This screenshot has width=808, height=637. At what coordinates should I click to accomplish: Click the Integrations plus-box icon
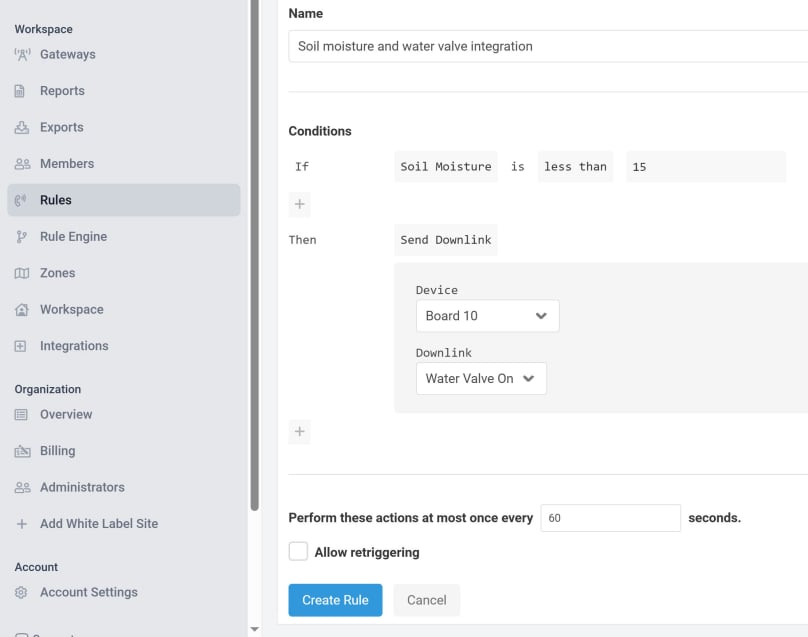pyautogui.click(x=20, y=346)
